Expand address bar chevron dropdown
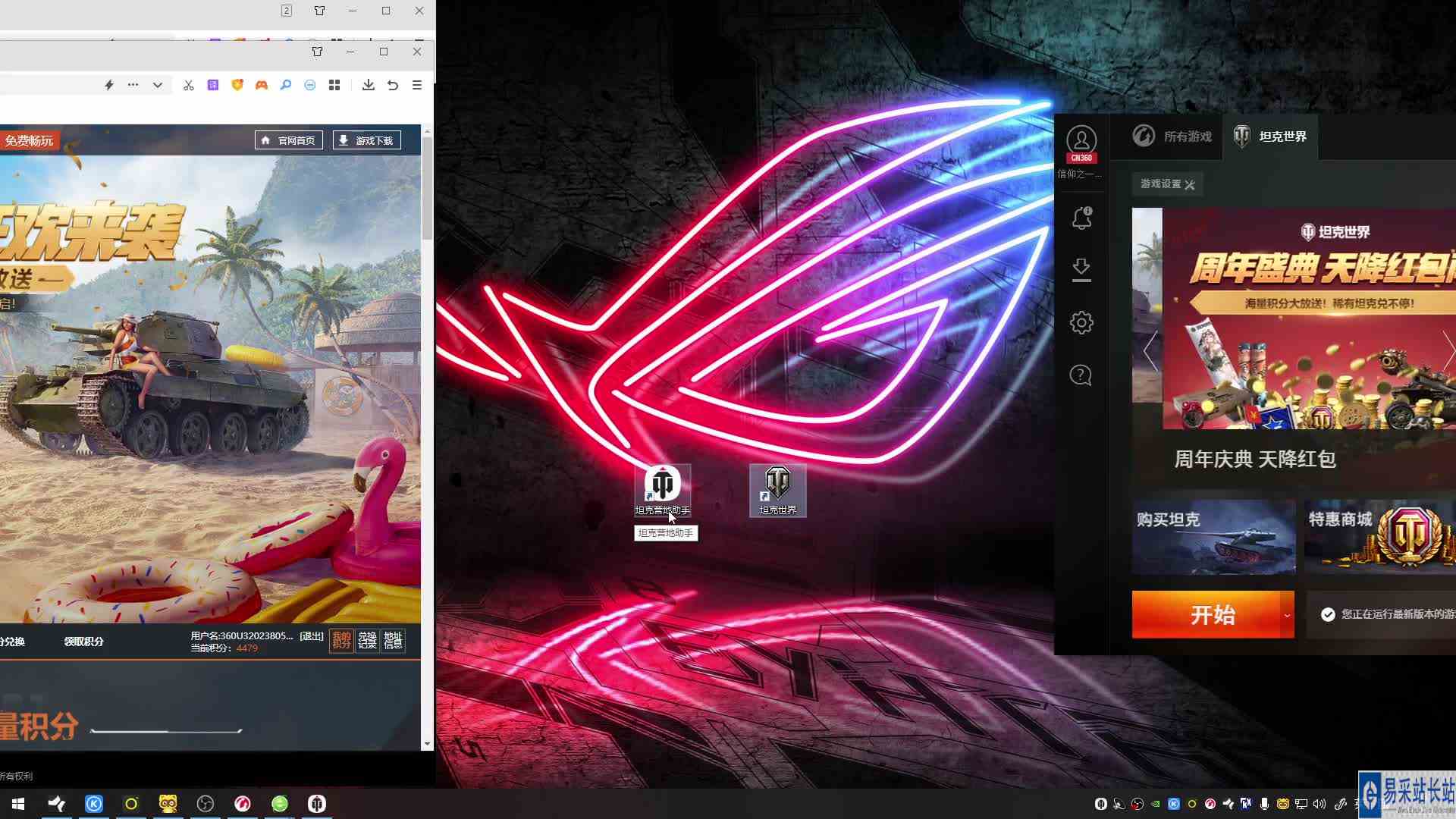 pyautogui.click(x=158, y=85)
